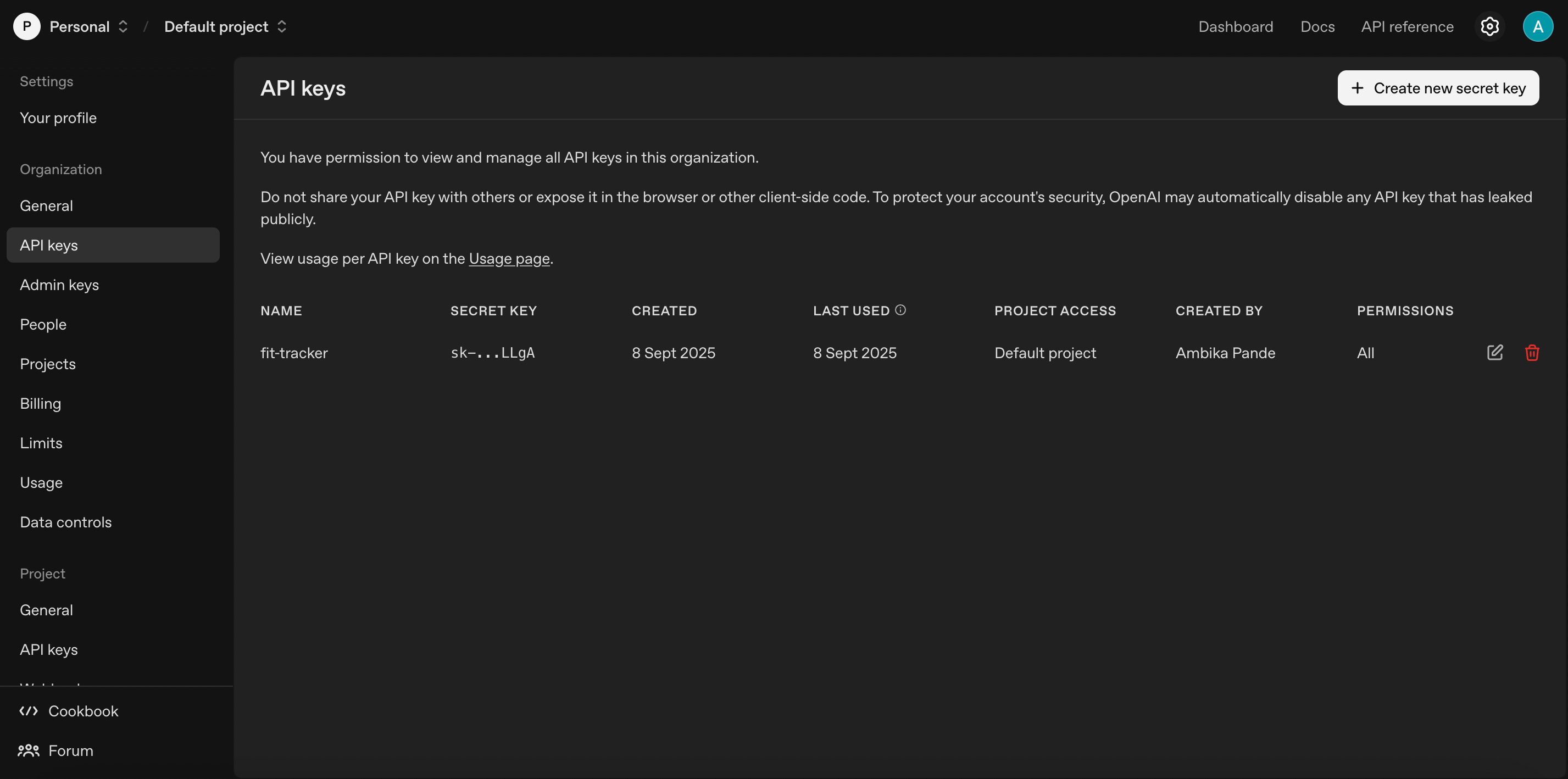Viewport: 1568px width, 779px height.
Task: Edit the fit-tracker API key
Action: pos(1494,352)
